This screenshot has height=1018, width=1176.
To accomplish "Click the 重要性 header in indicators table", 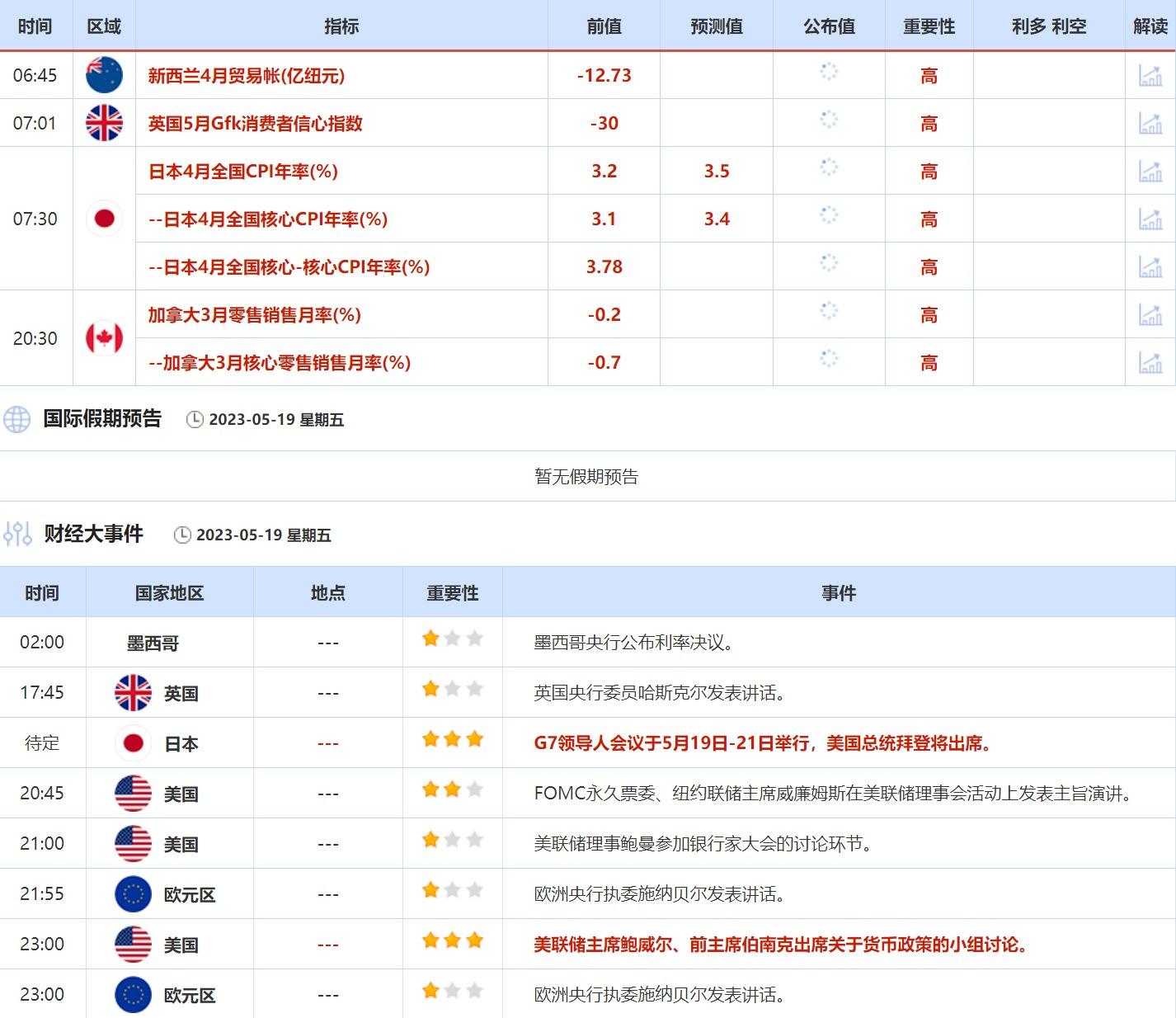I will point(929,26).
